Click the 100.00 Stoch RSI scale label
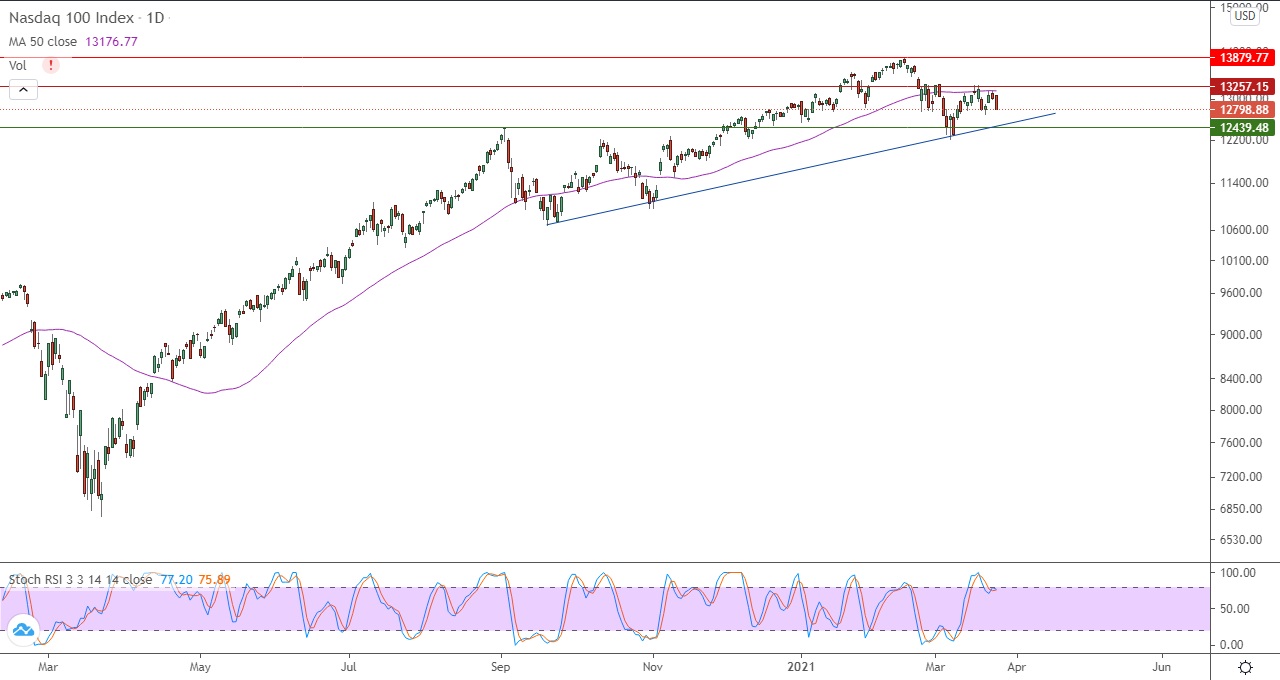Image resolution: width=1280 pixels, height=680 pixels. [x=1238, y=573]
